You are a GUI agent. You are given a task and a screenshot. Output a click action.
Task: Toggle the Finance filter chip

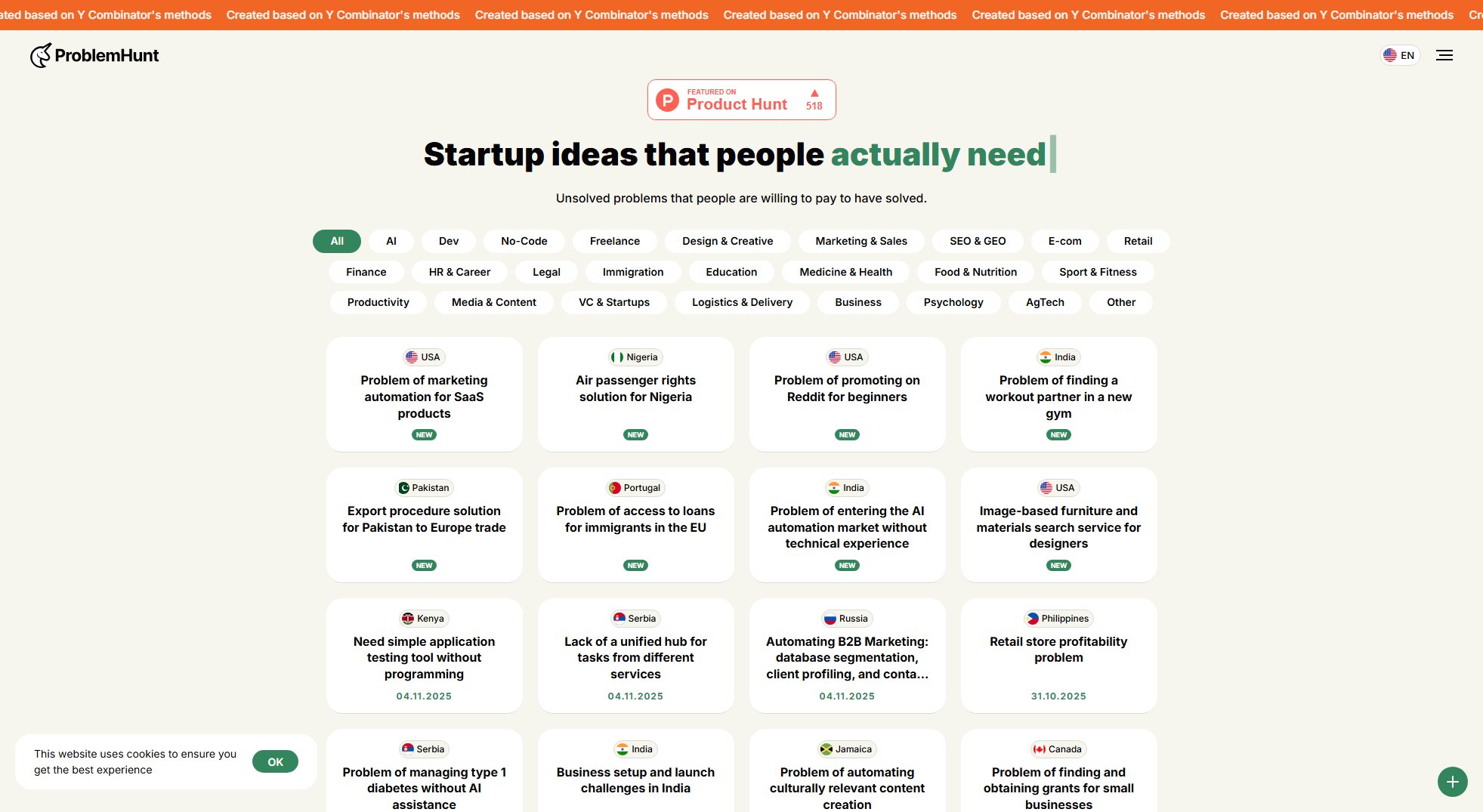[365, 272]
